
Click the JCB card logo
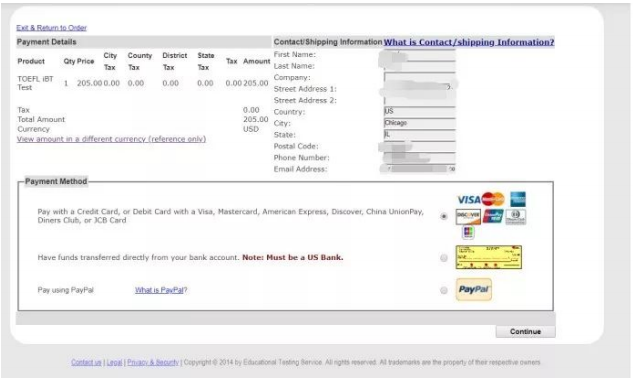click(x=468, y=232)
